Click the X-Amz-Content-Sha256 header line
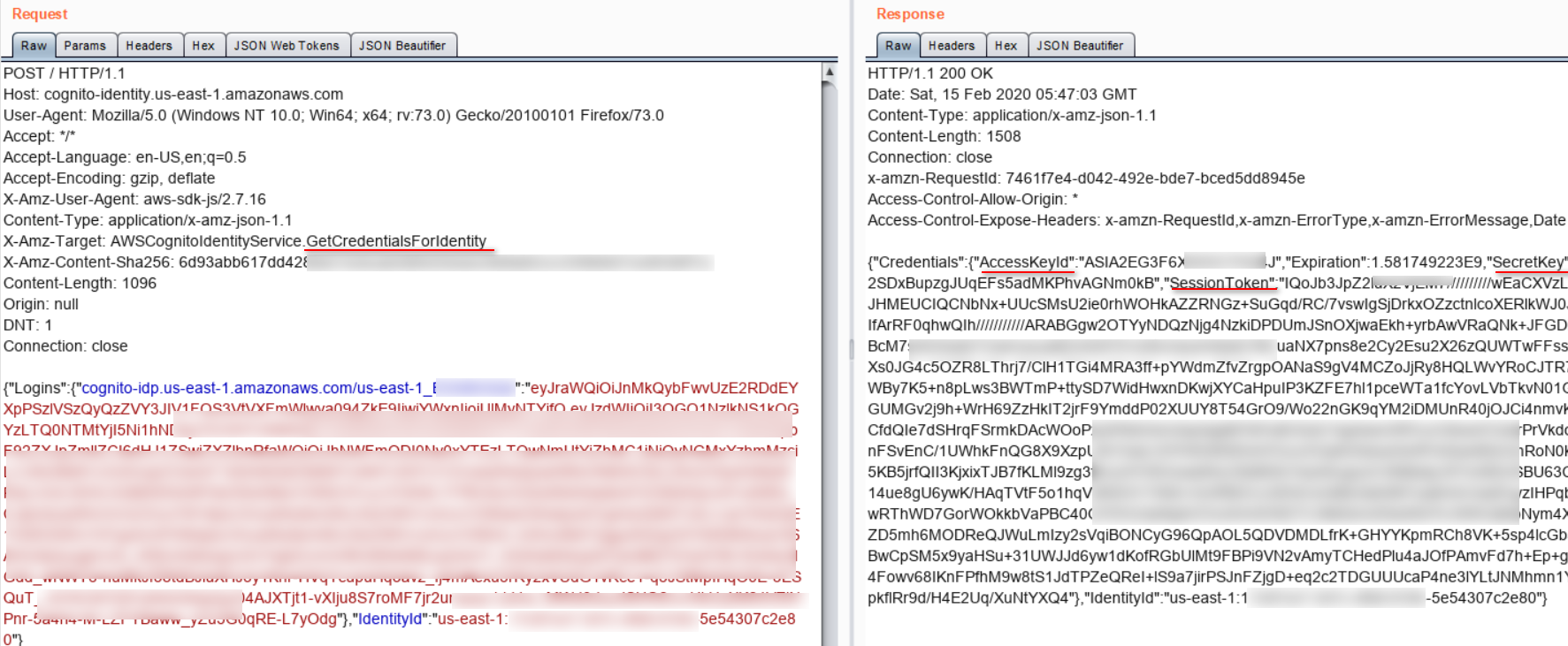This screenshot has width=1568, height=646. click(358, 262)
